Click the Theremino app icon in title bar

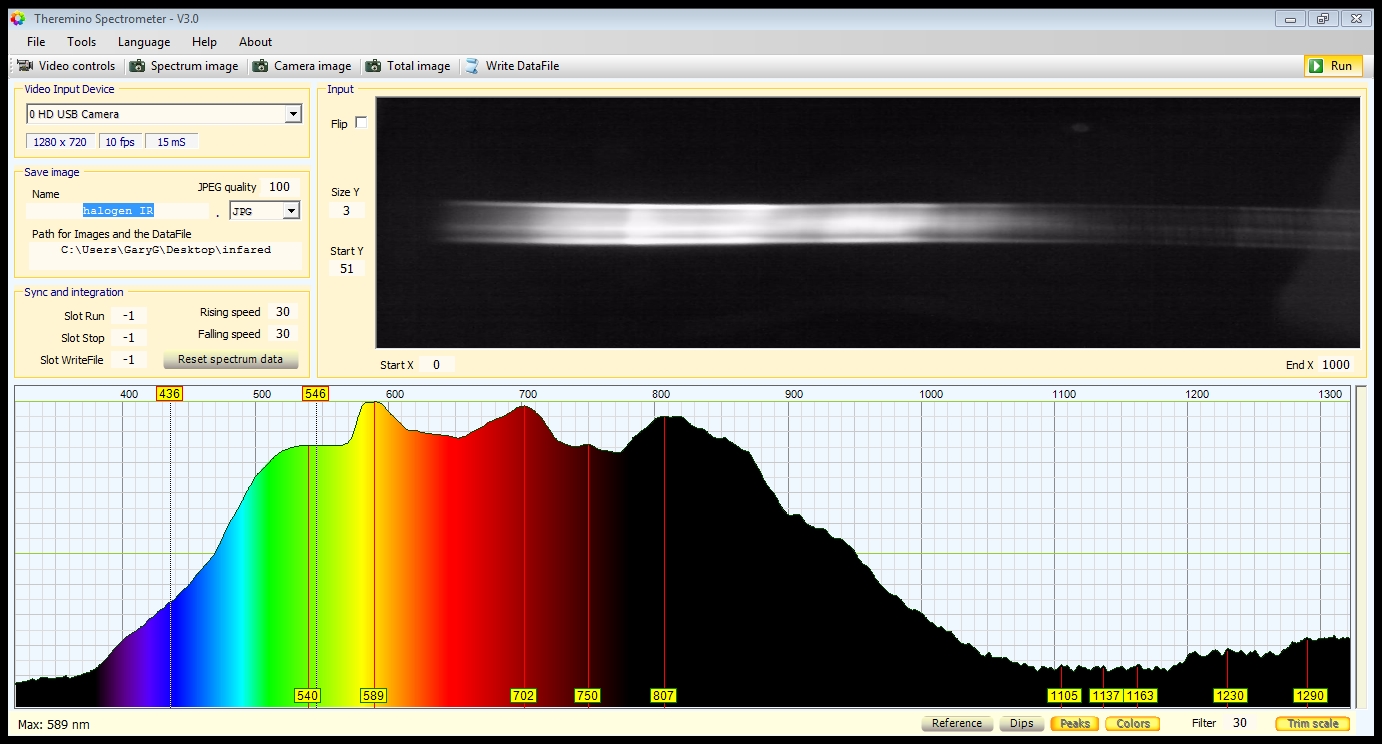point(17,18)
